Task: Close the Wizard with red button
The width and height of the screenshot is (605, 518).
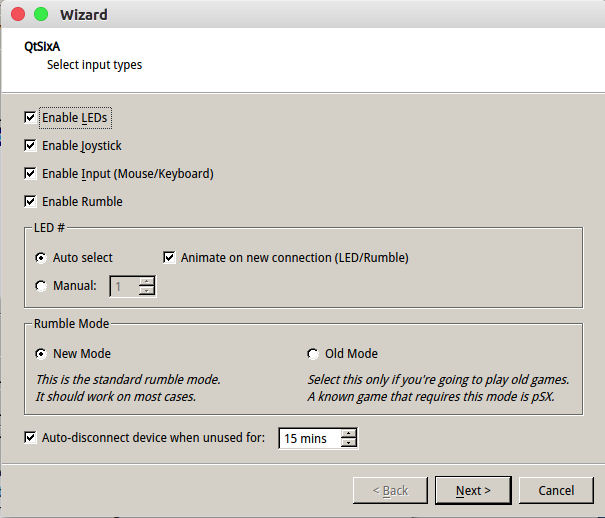Action: (x=18, y=14)
